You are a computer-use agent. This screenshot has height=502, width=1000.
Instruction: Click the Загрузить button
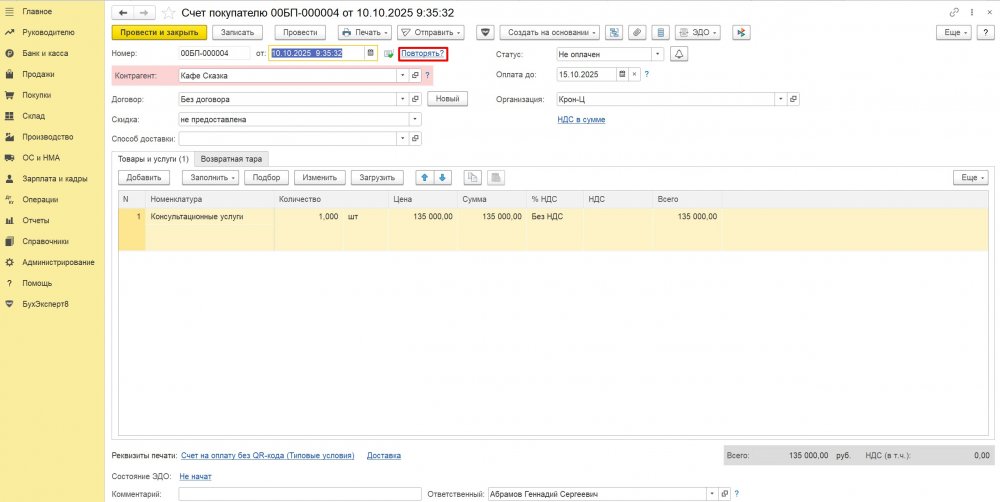[x=377, y=177]
